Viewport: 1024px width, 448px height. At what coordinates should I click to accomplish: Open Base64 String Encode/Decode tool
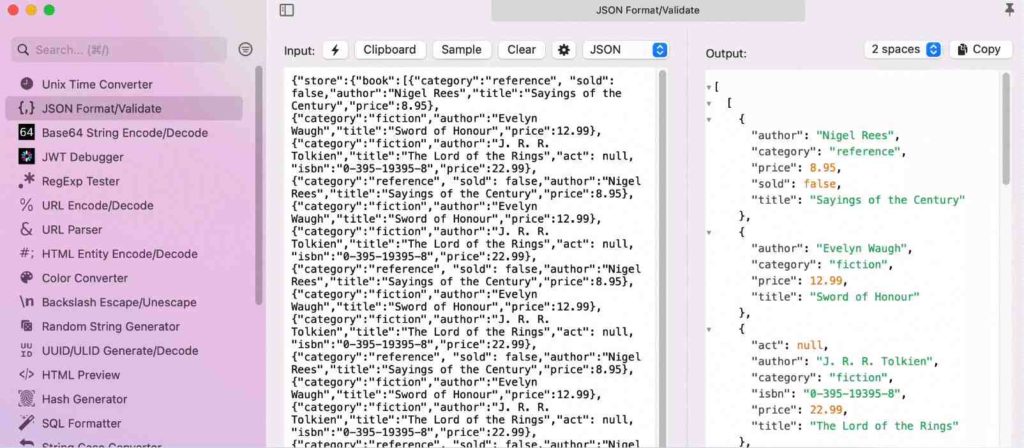124,133
